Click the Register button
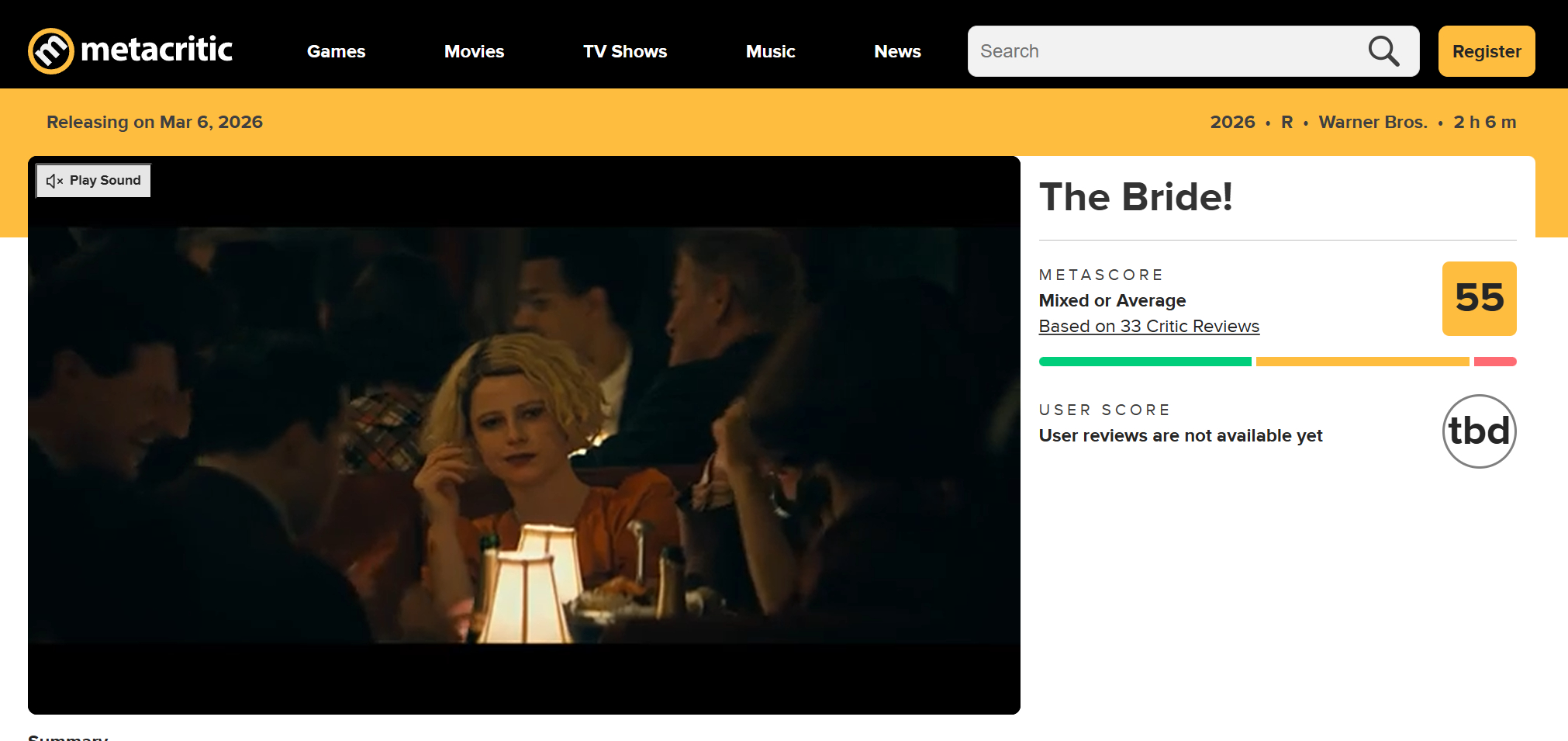Image resolution: width=1568 pixels, height=741 pixels. pyautogui.click(x=1487, y=51)
